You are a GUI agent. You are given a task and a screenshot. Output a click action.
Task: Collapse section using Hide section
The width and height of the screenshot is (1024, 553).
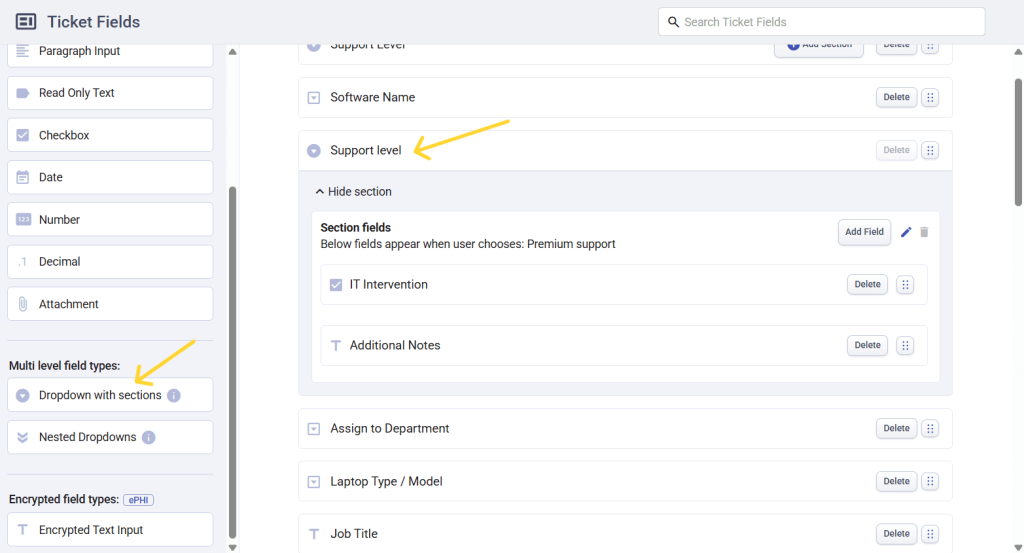353,192
